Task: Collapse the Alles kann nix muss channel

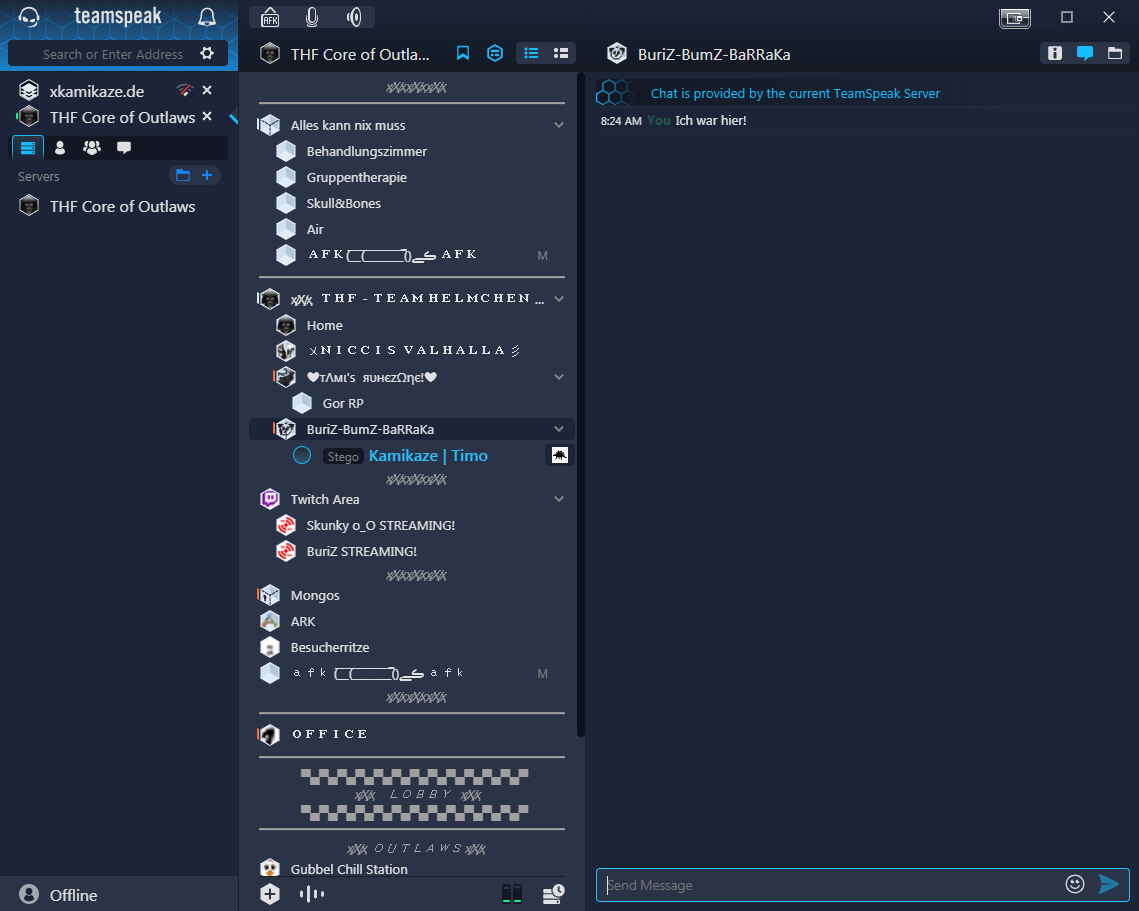Action: (x=559, y=125)
